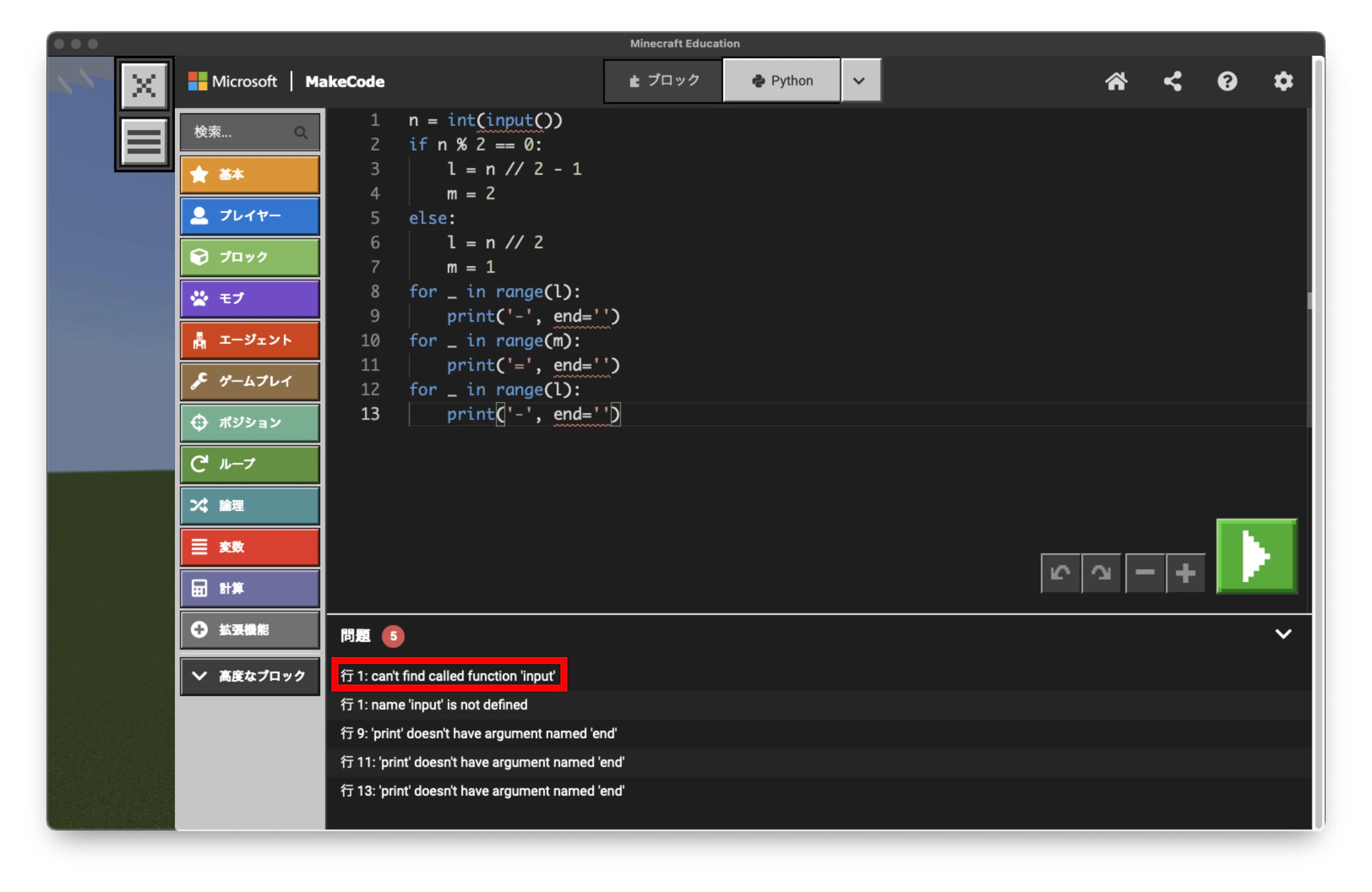
Task: Click the search magnifier icon in toolbox
Action: 301,133
